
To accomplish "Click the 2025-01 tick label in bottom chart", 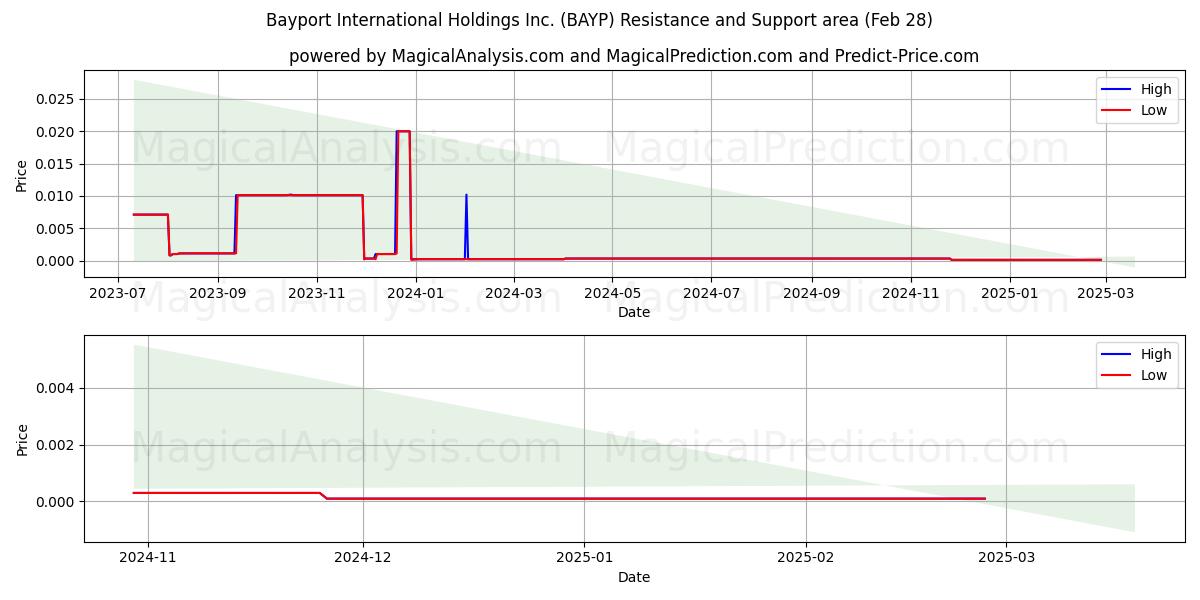I will (x=584, y=559).
